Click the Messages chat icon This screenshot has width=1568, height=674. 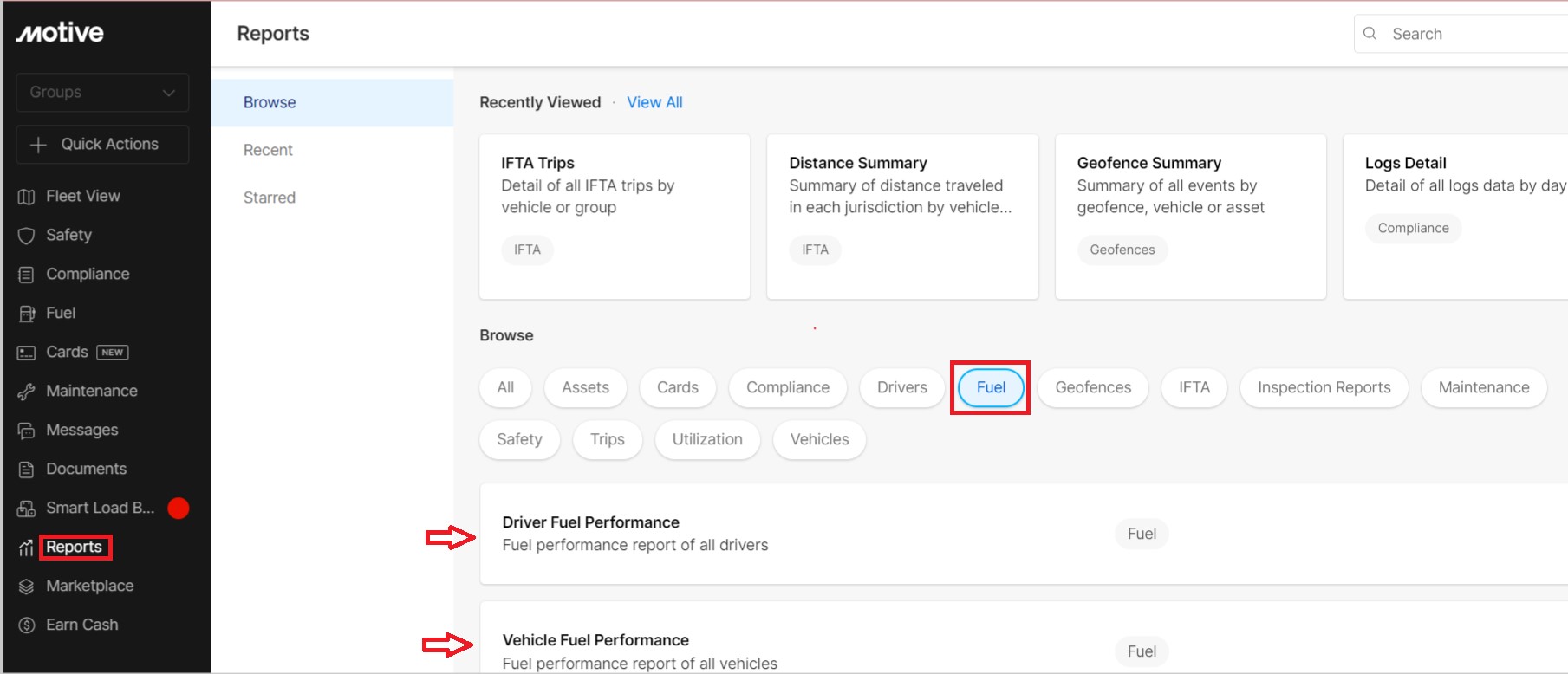coord(26,431)
